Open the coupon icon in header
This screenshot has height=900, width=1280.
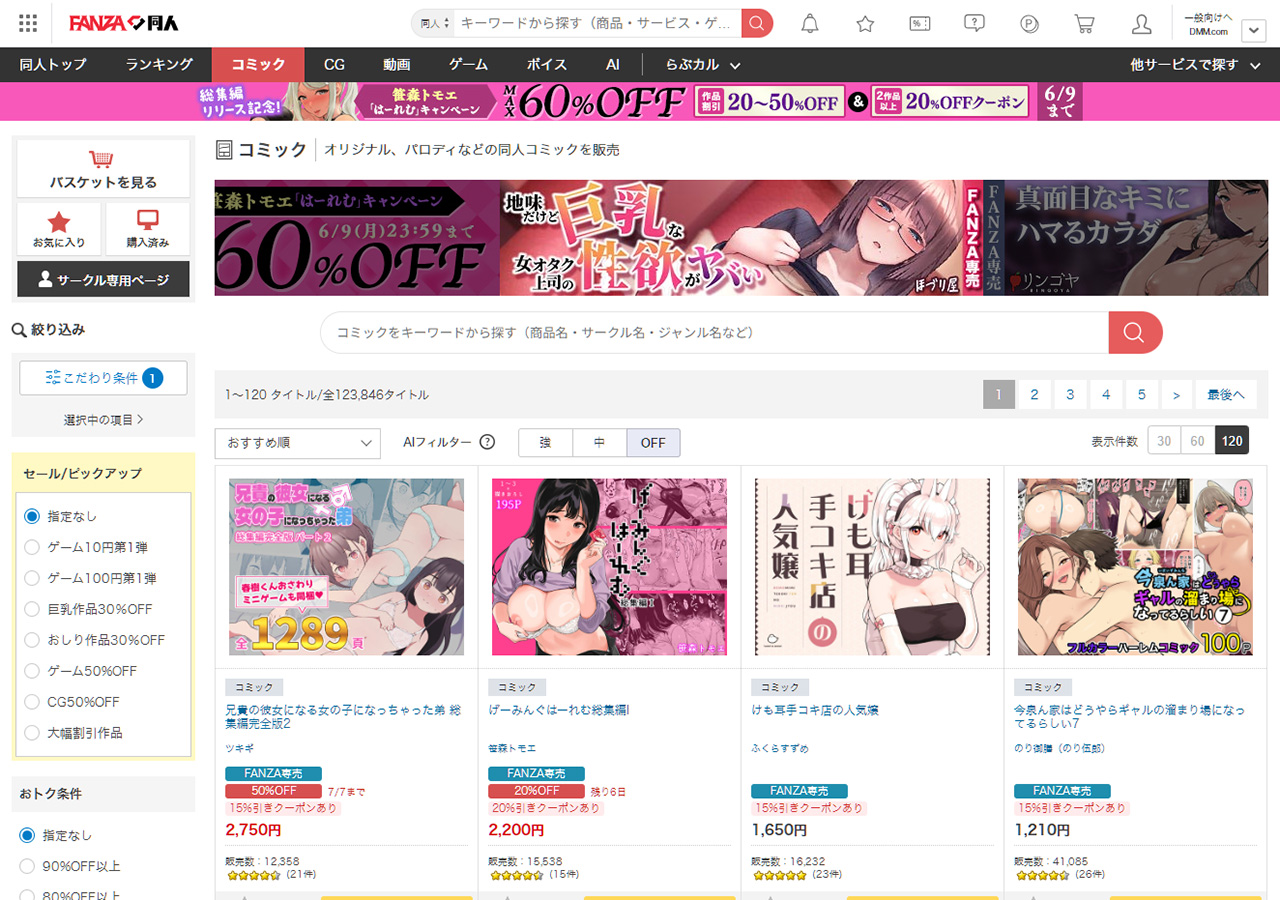[x=920, y=24]
